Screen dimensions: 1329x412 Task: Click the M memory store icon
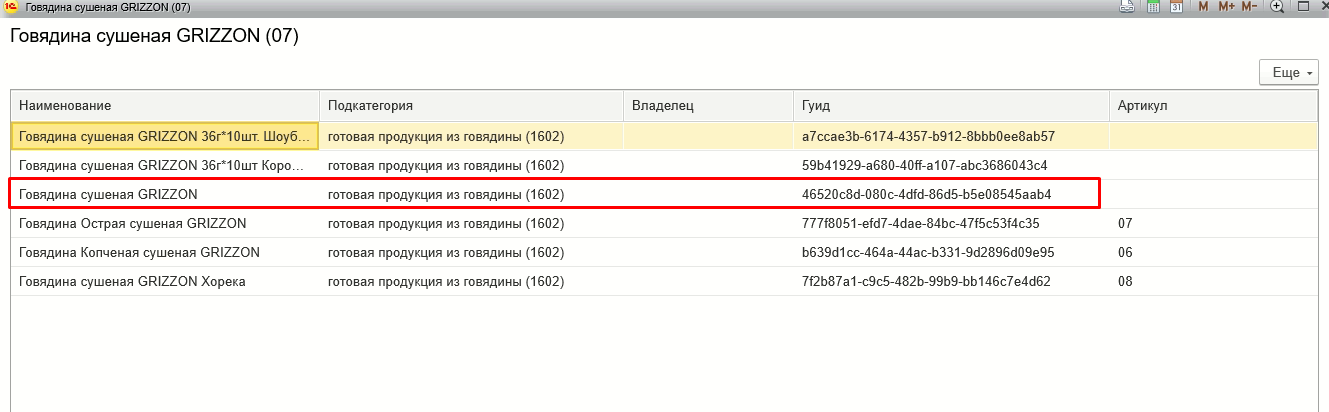pos(1203,7)
